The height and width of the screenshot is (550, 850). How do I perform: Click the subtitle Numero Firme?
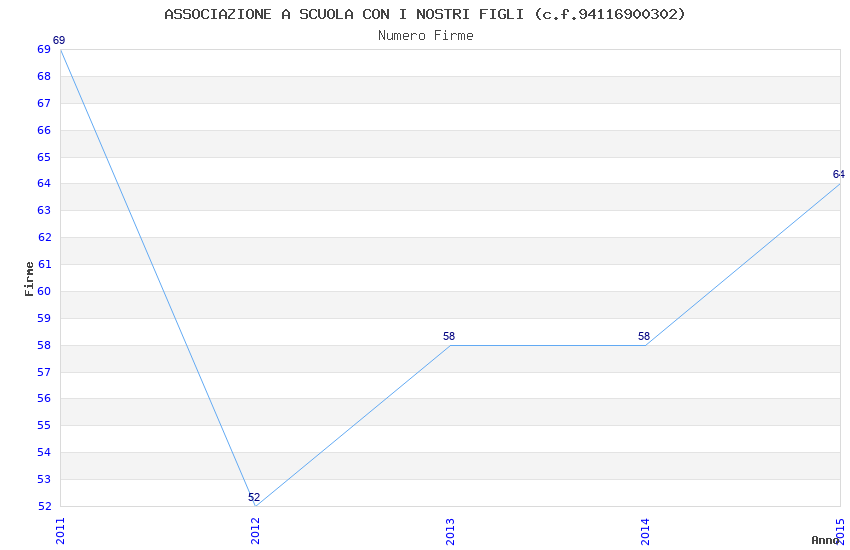click(426, 35)
